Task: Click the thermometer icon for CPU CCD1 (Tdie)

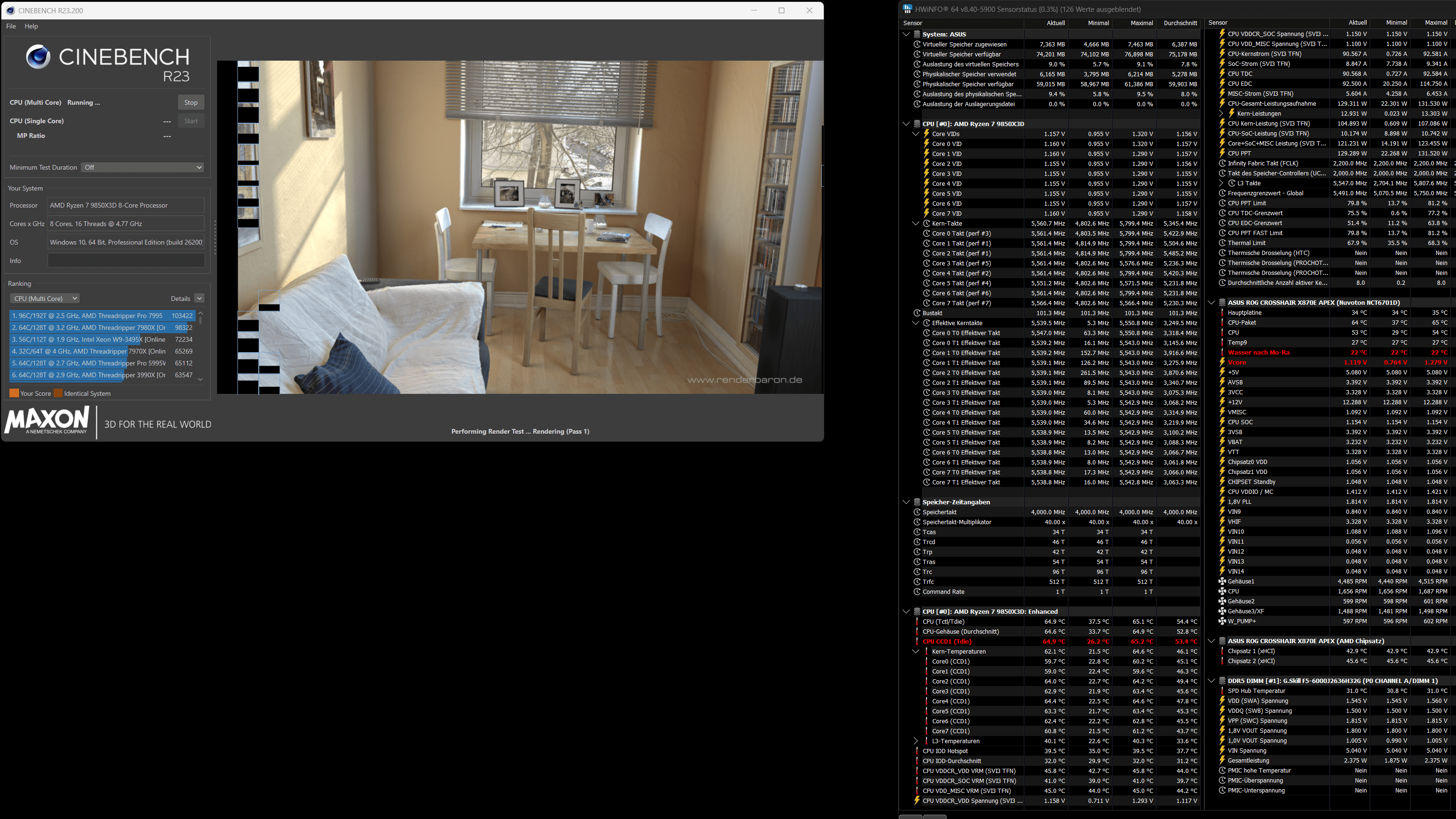Action: (x=917, y=642)
